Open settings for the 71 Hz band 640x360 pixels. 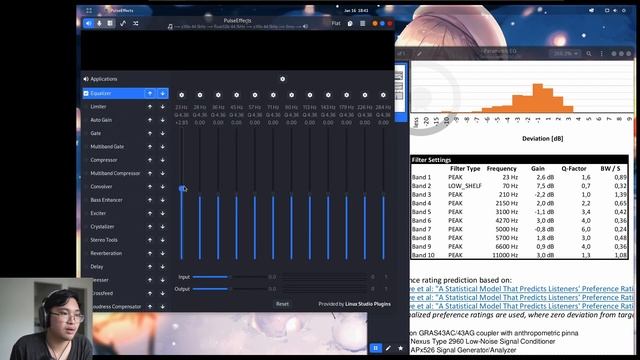pos(273,95)
